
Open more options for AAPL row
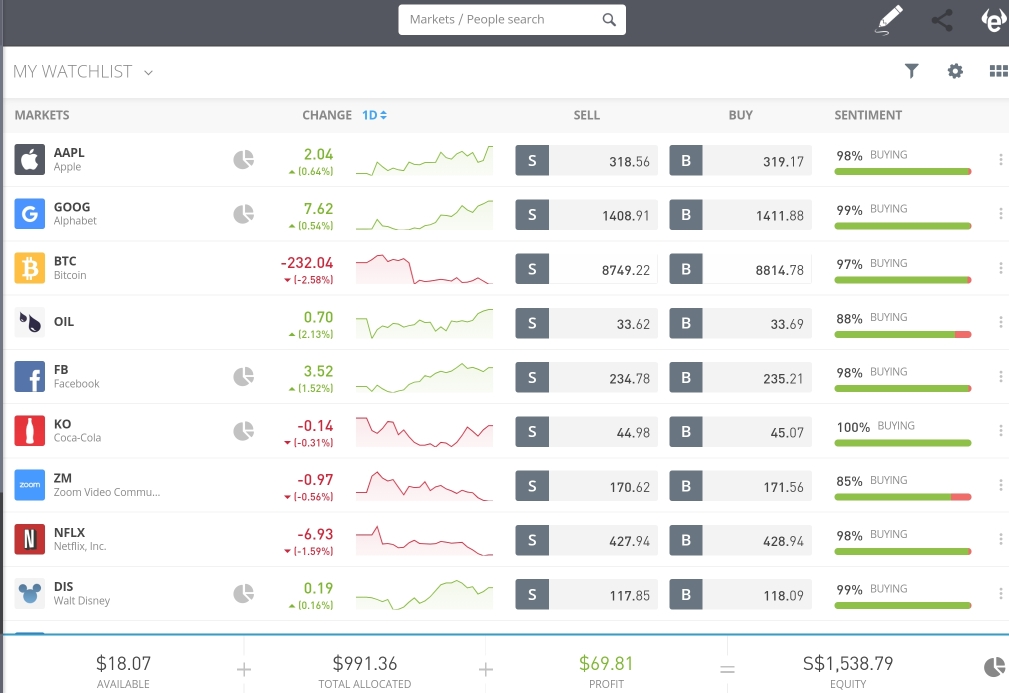click(x=1000, y=160)
